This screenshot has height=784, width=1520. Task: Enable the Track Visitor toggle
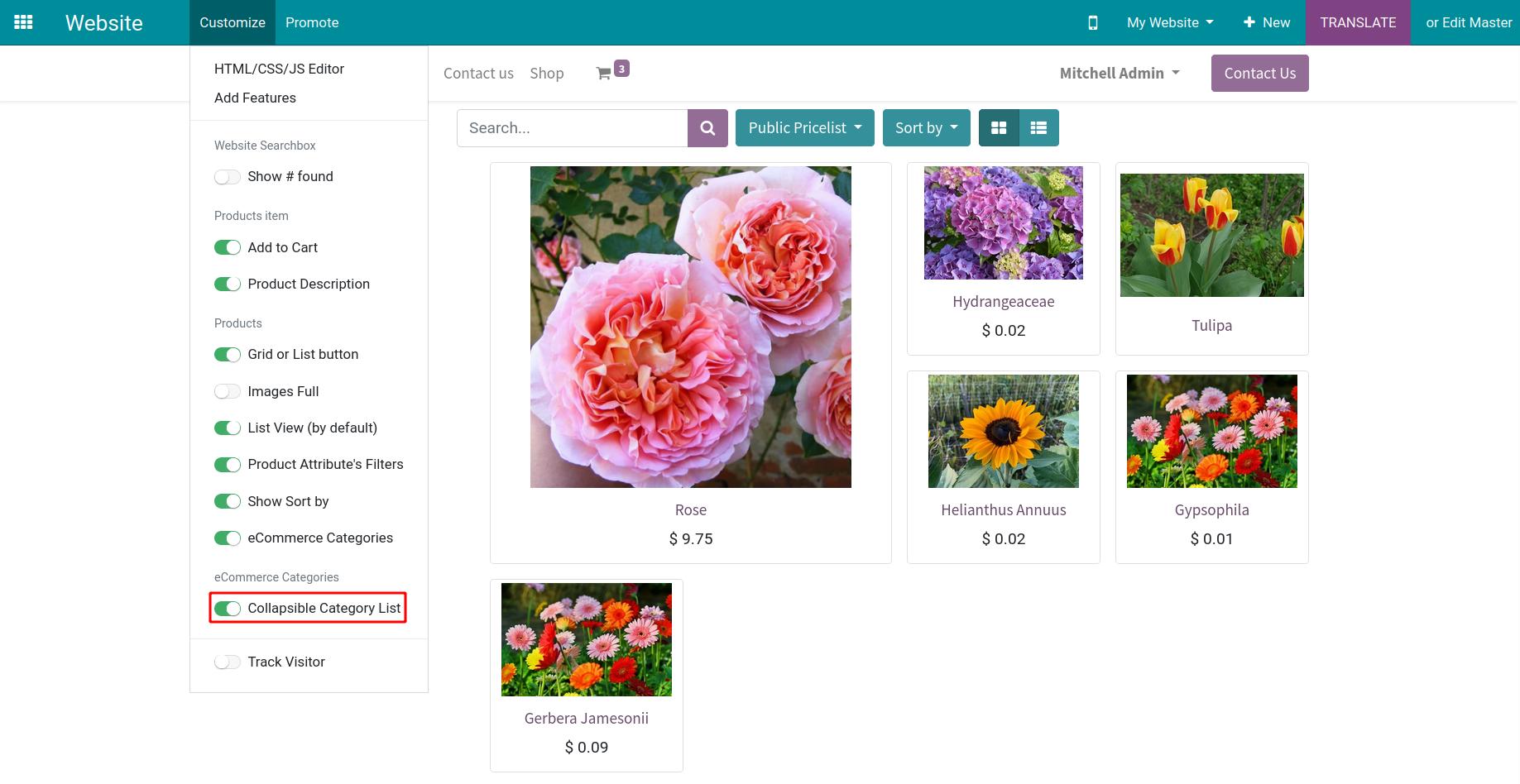[228, 662]
